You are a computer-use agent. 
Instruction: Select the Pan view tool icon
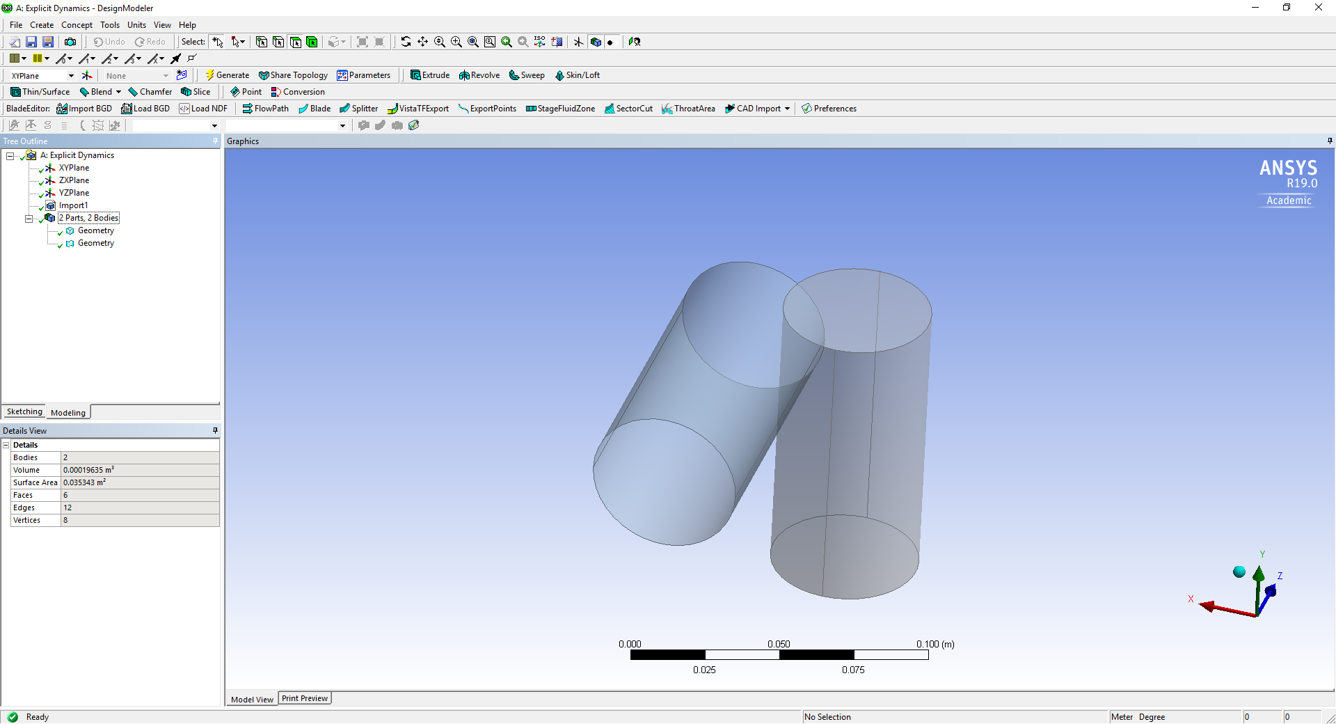tap(423, 42)
